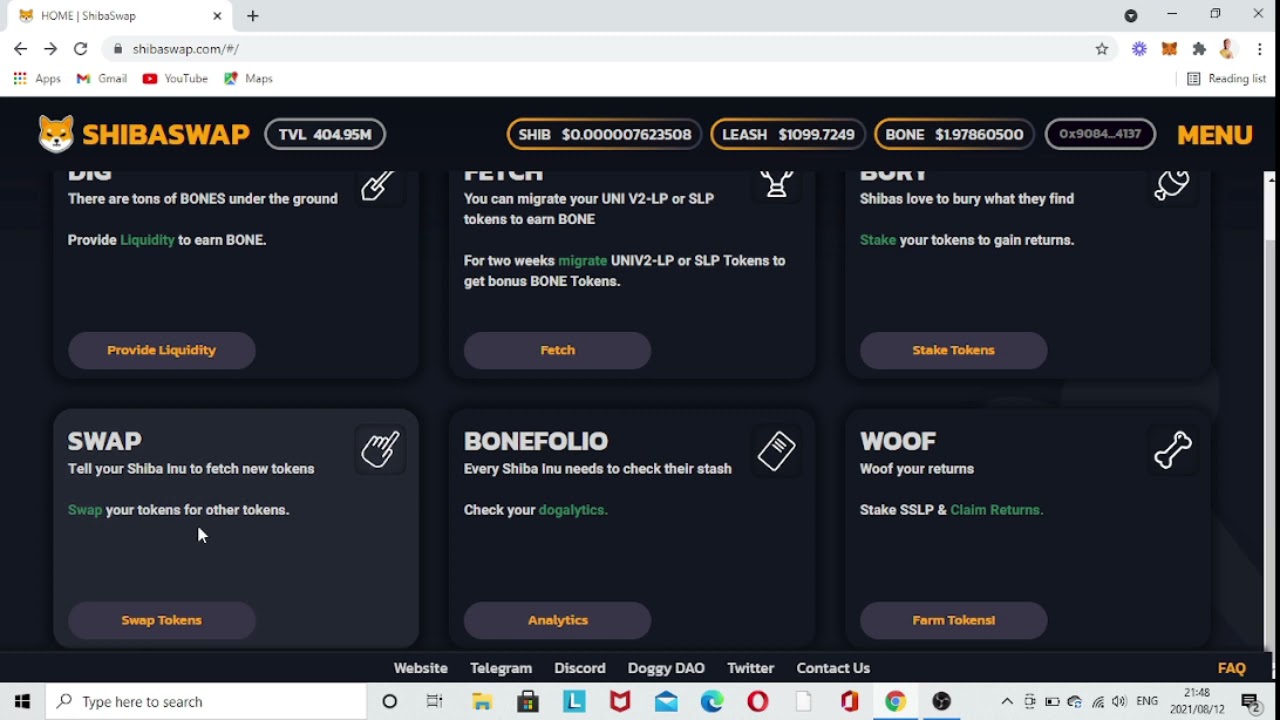Click the Chrome icon in the taskbar
Image resolution: width=1280 pixels, height=720 pixels.
click(x=896, y=702)
